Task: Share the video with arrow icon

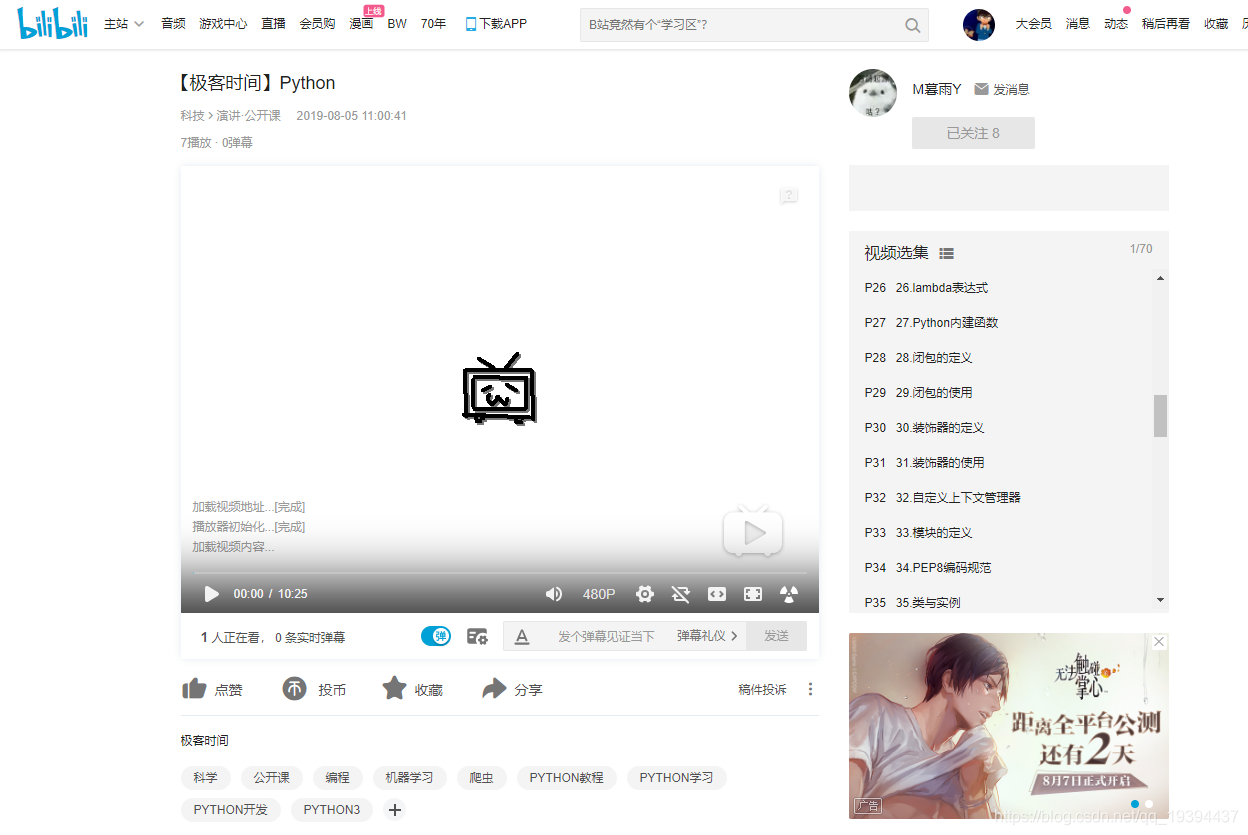Action: point(494,689)
